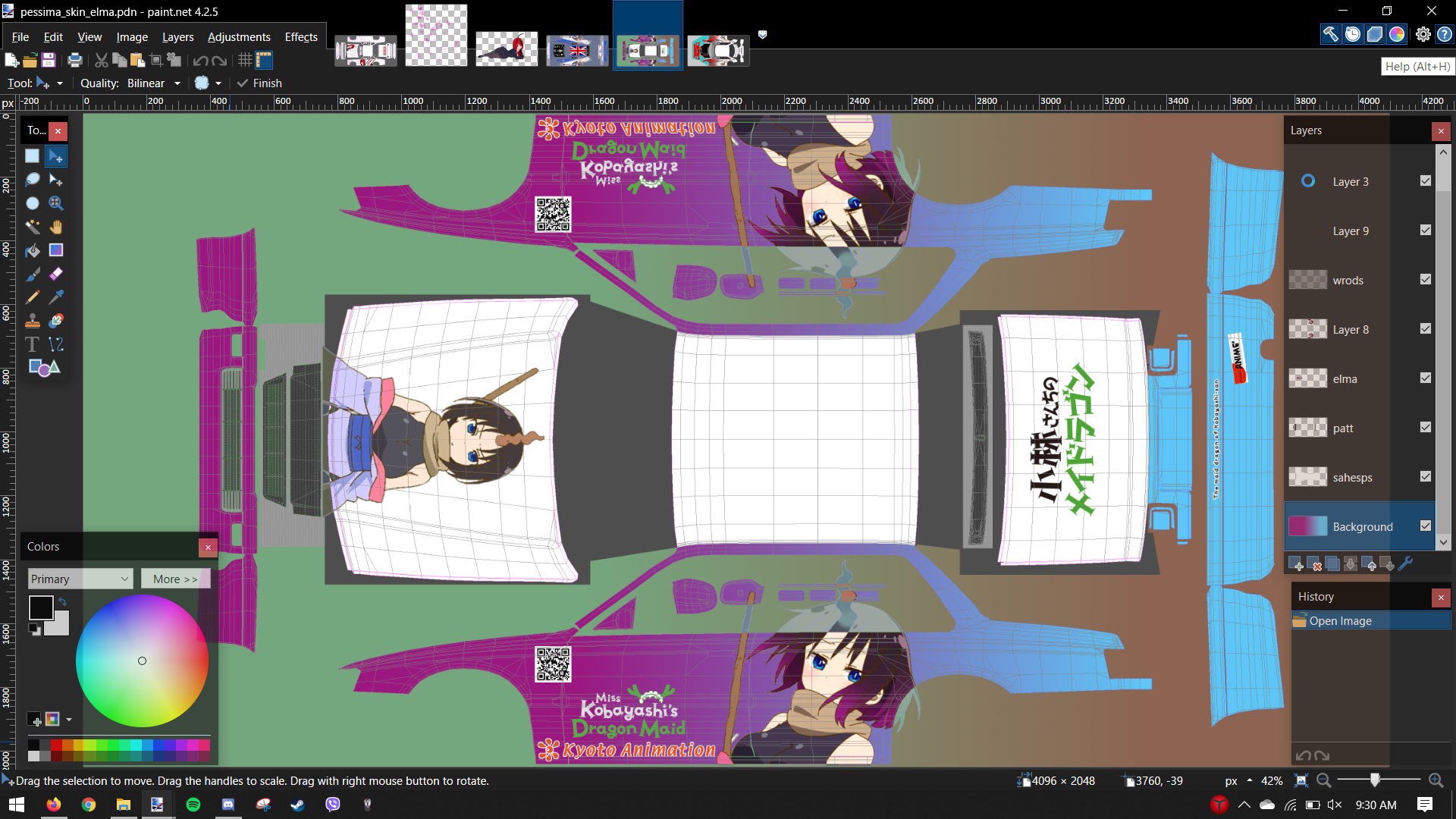Open the Effects menu

tap(301, 36)
